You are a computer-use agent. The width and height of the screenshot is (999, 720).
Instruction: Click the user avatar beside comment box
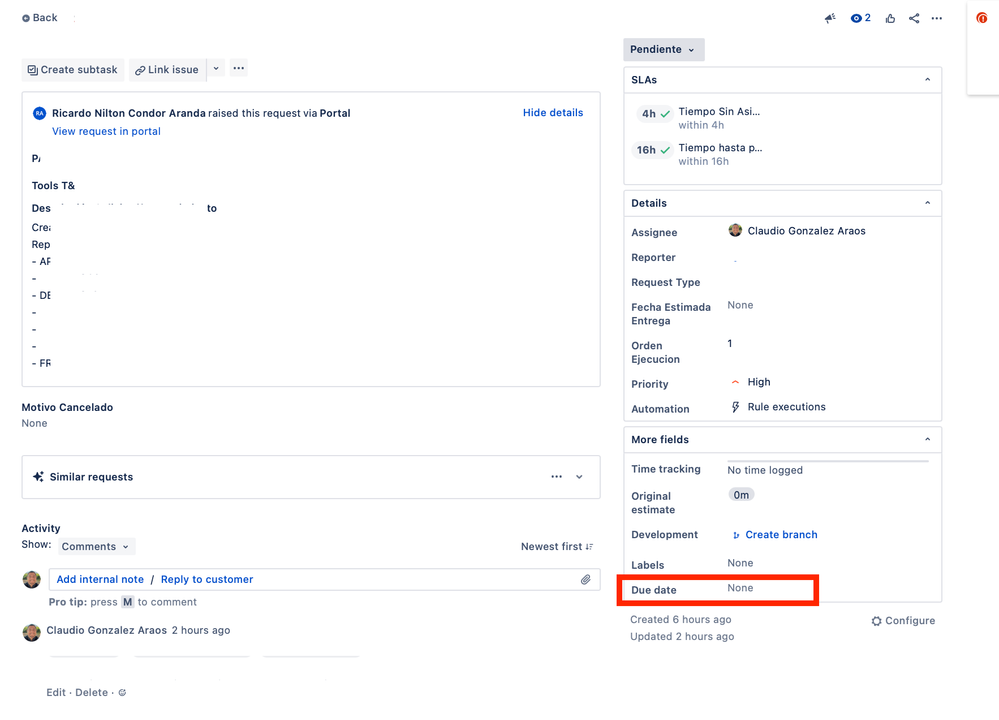[x=31, y=579]
